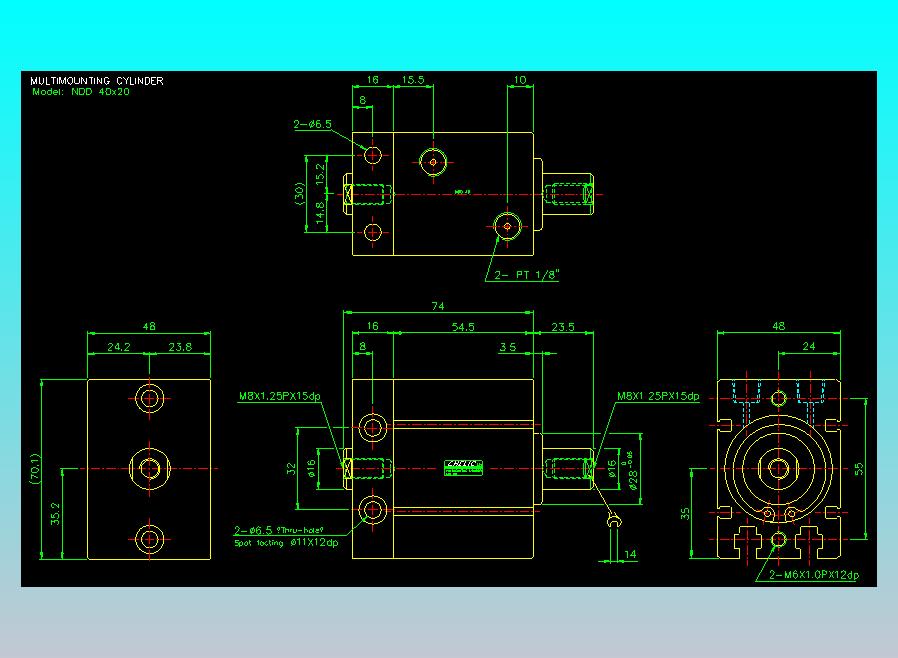Click the 24.2 dimension in the end view

(x=119, y=347)
